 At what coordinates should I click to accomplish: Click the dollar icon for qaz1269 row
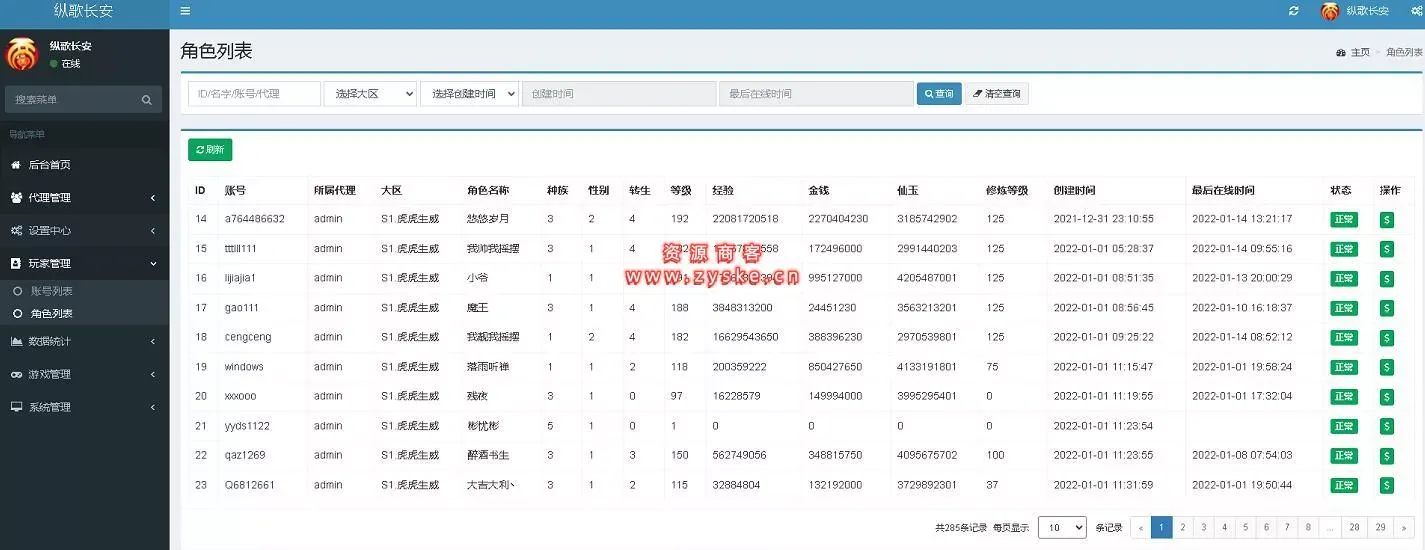(x=1387, y=455)
